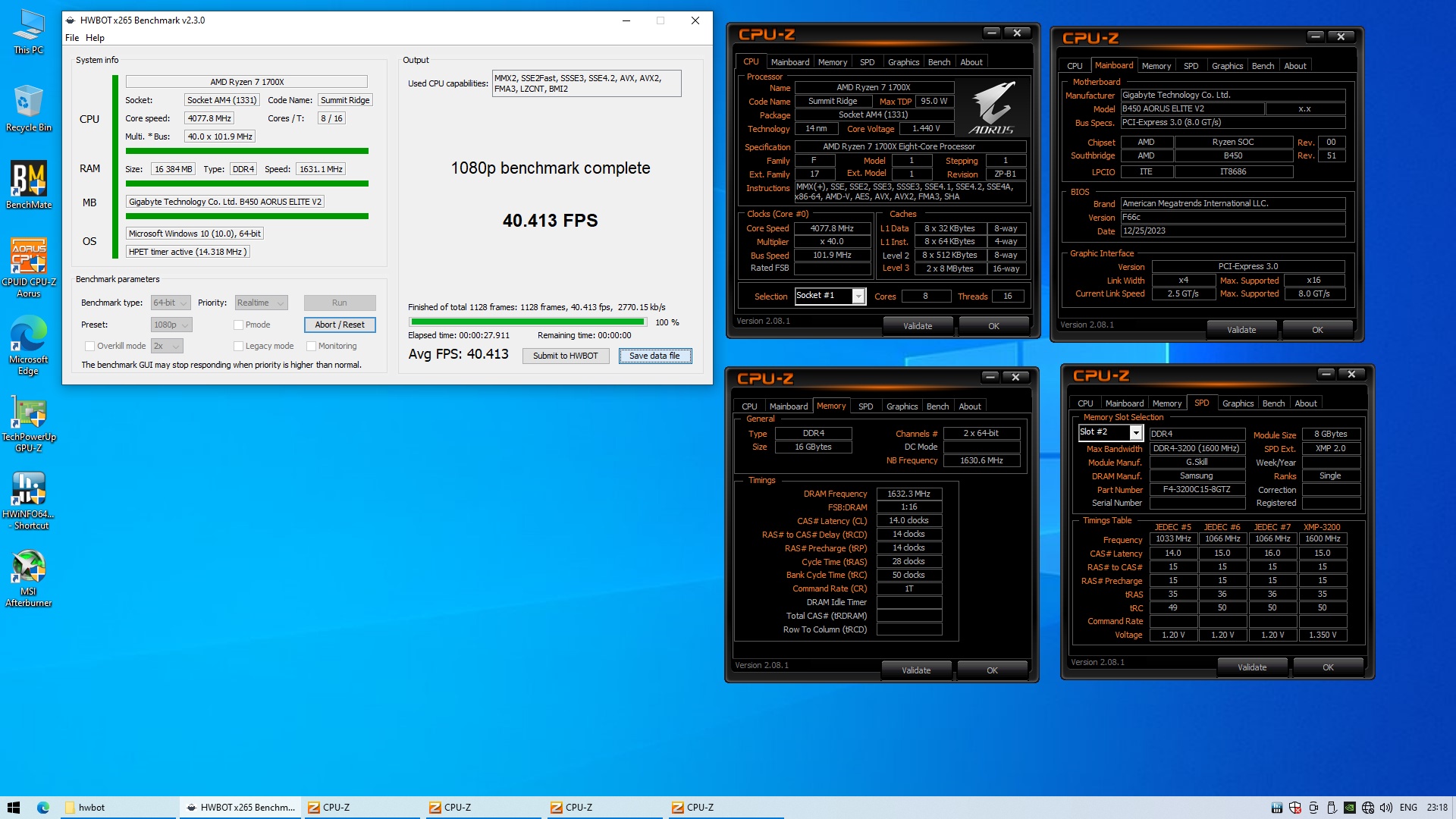This screenshot has width=1456, height=819.
Task: Open the Overkill mode 2x dropdown
Action: 167,346
